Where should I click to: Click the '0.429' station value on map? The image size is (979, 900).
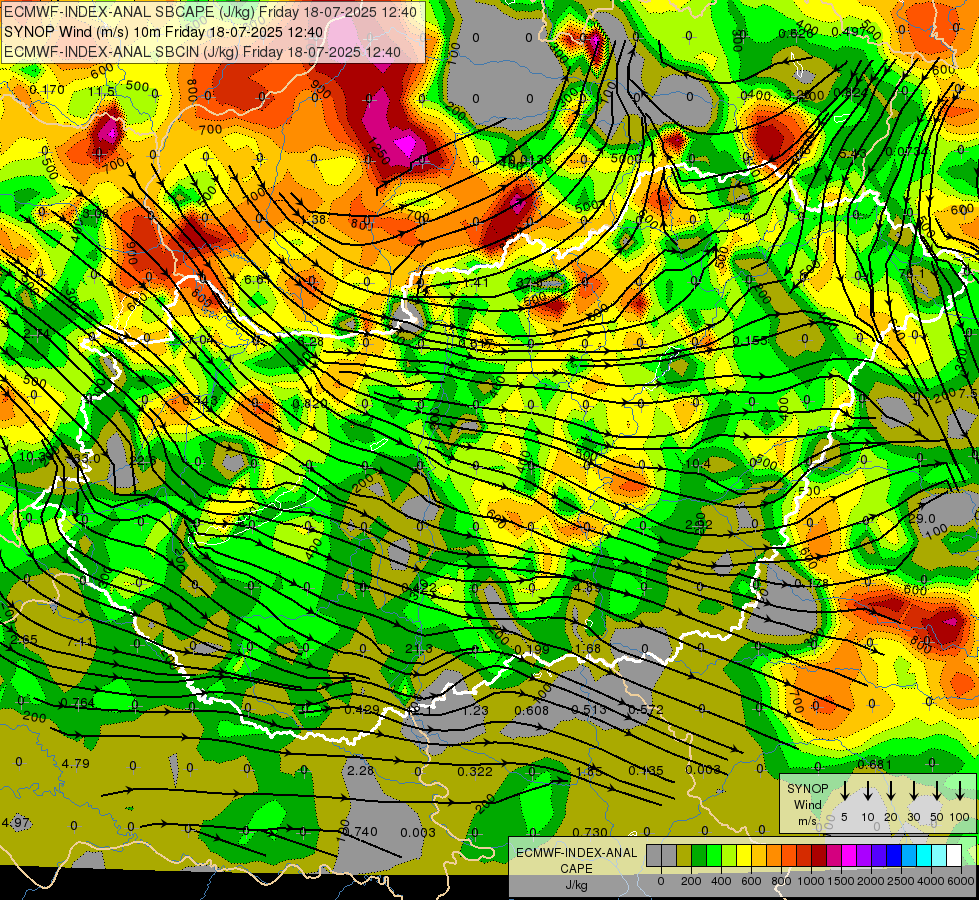coord(362,709)
